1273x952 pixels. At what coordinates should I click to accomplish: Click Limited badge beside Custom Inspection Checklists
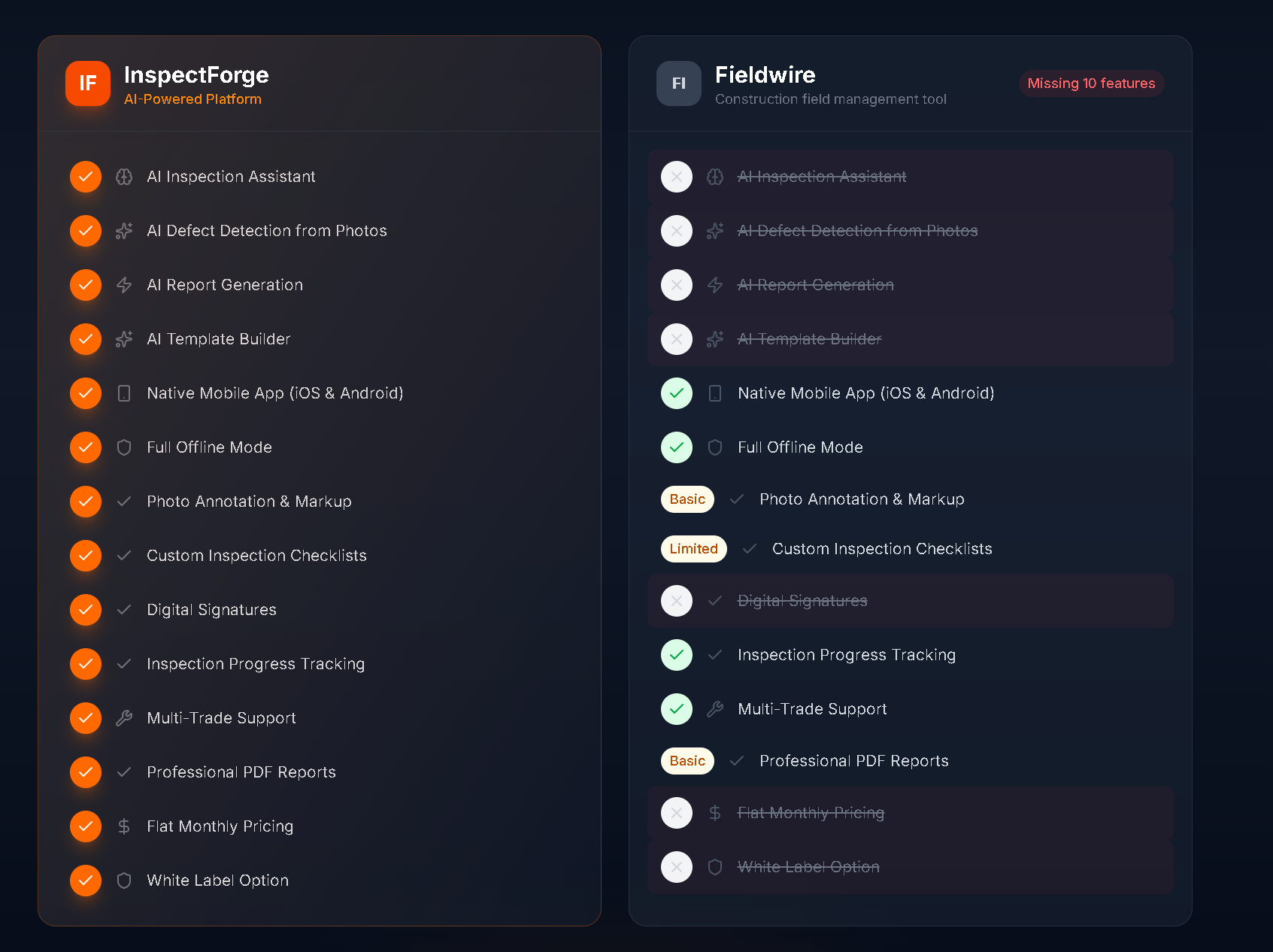click(x=693, y=549)
